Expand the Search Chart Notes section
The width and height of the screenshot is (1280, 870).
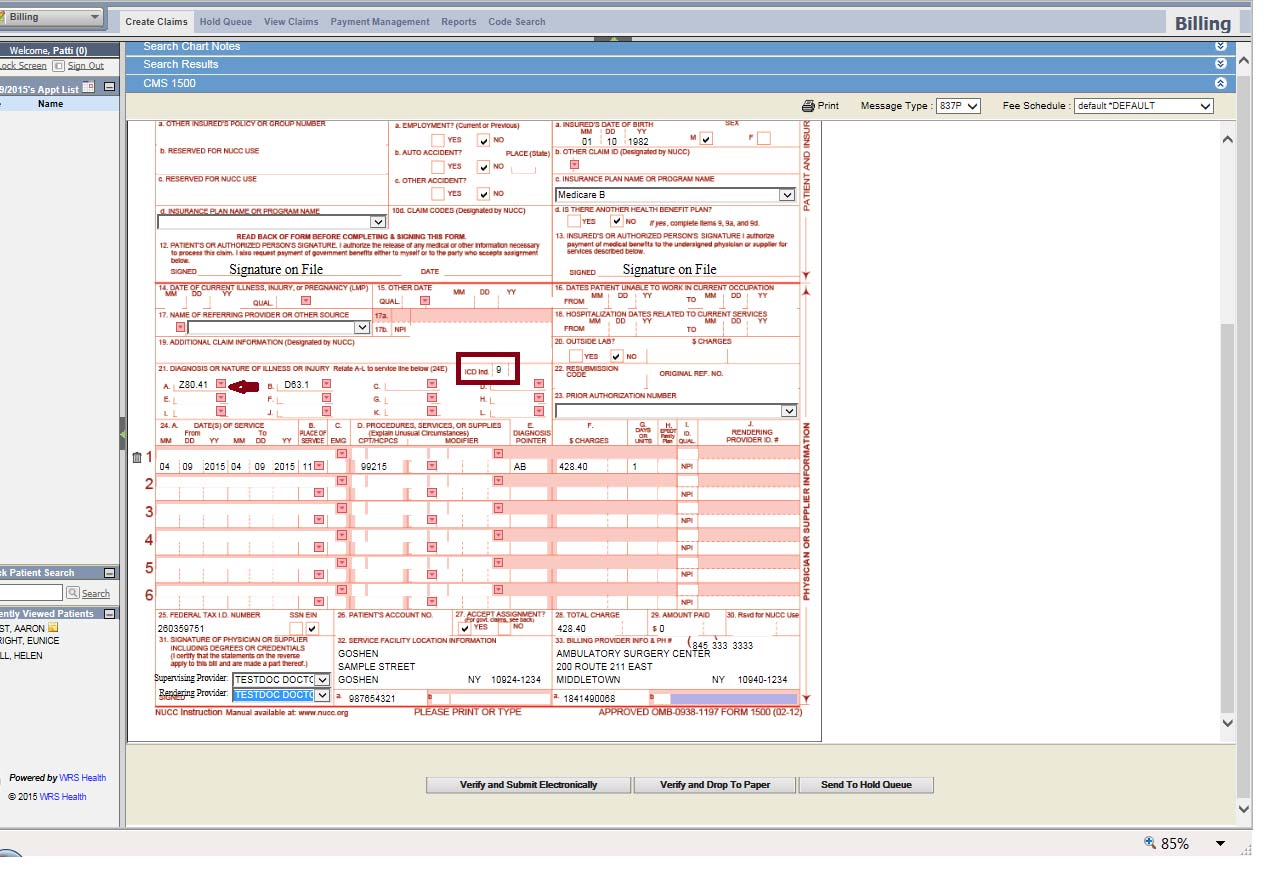pos(1220,46)
